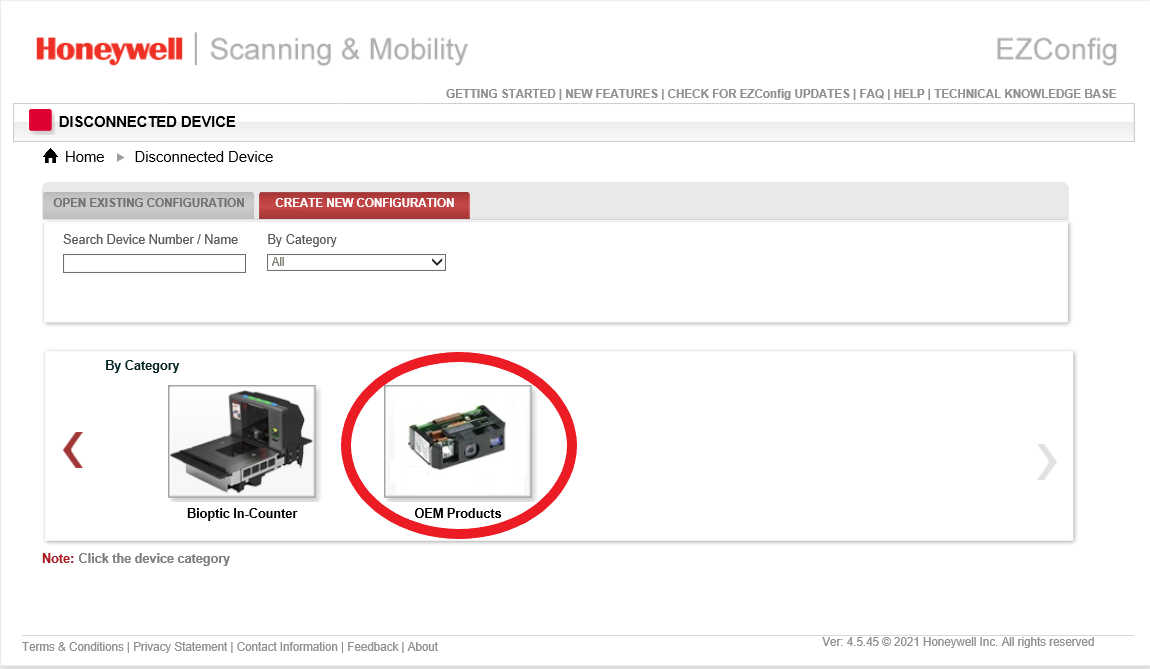Open the Terms & Conditions footer link

pyautogui.click(x=73, y=647)
